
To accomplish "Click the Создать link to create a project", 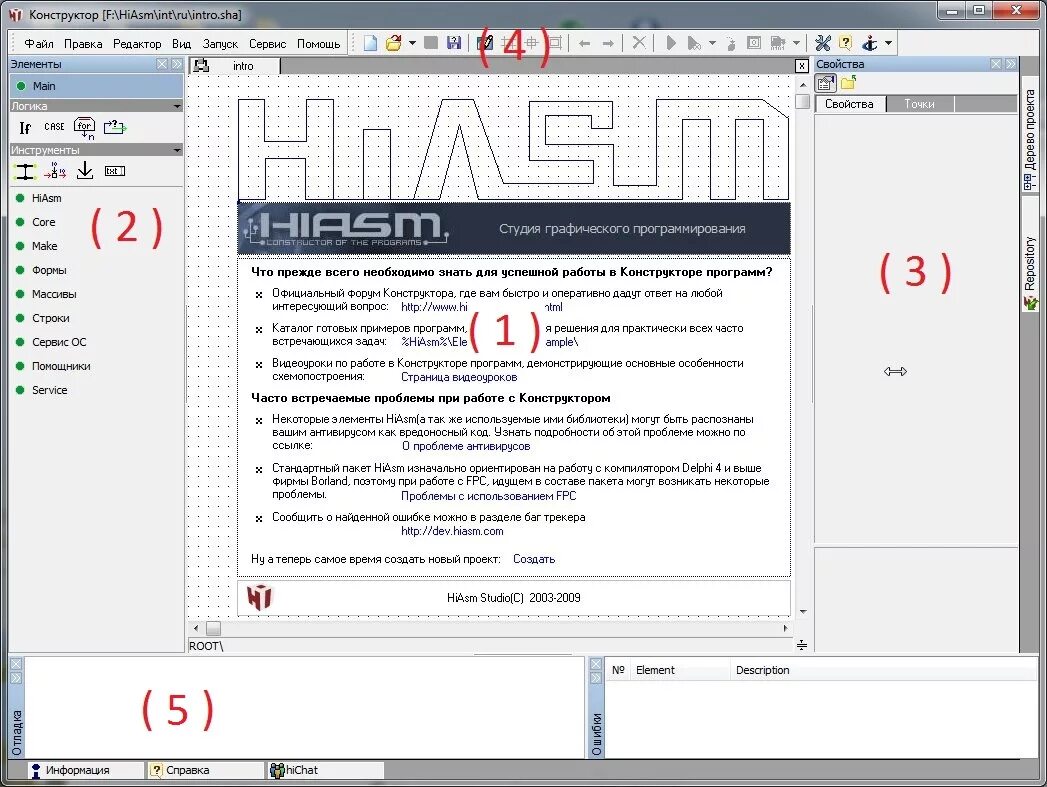I will (x=534, y=559).
